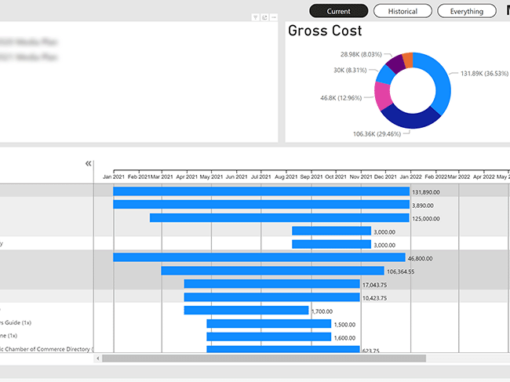
Task: Click the Jul 2021 timeline header
Action: click(x=261, y=177)
